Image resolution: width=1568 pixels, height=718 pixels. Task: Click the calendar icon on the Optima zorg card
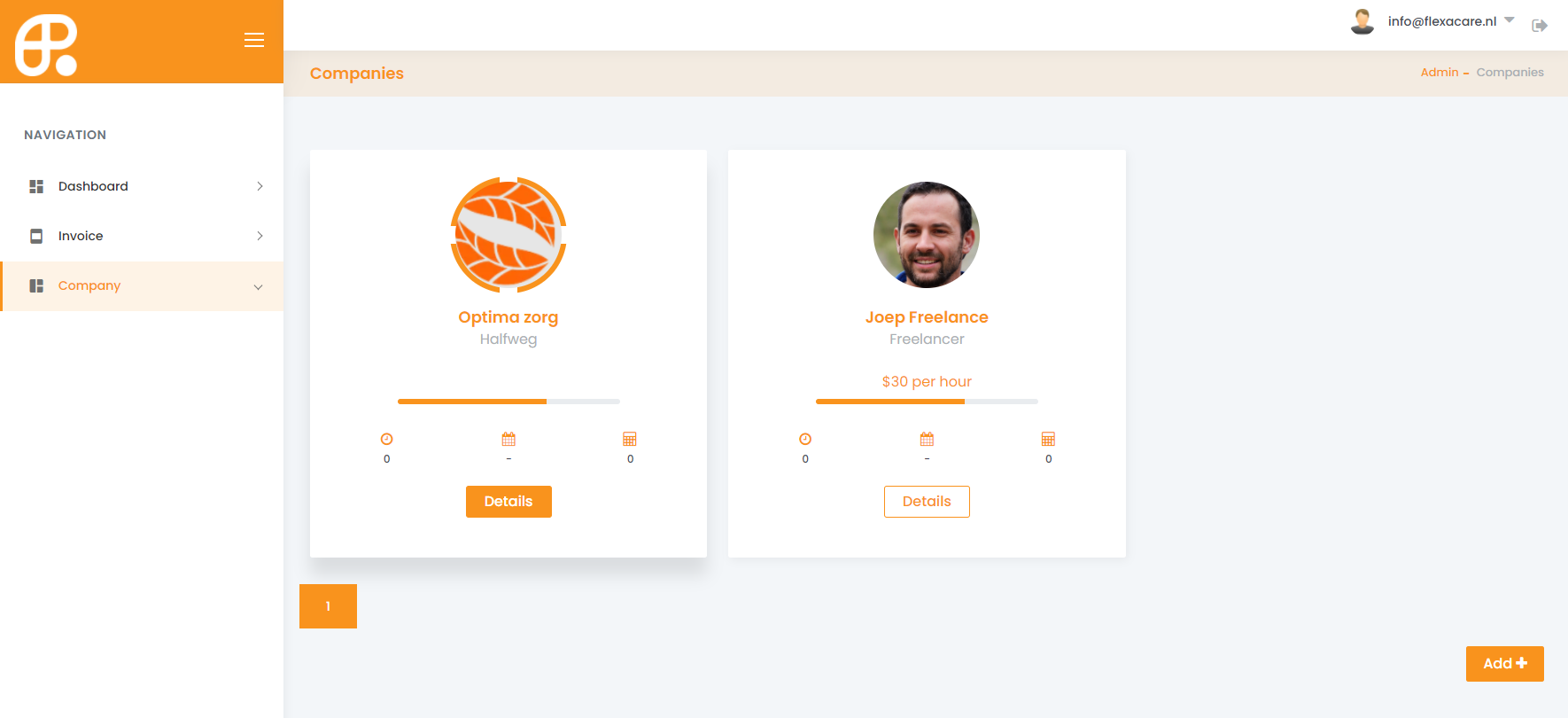coord(508,439)
